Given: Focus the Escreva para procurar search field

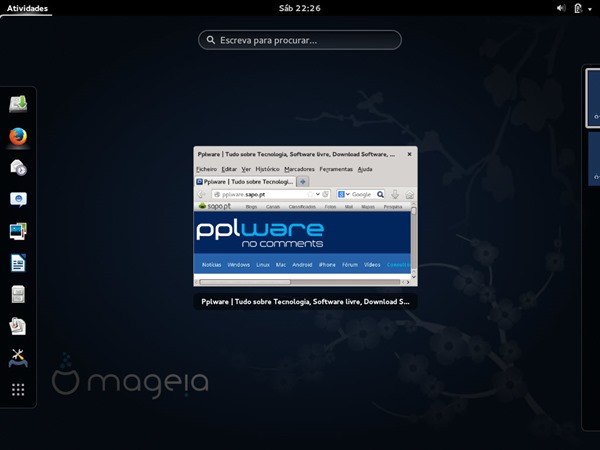Looking at the screenshot, I should point(300,40).
